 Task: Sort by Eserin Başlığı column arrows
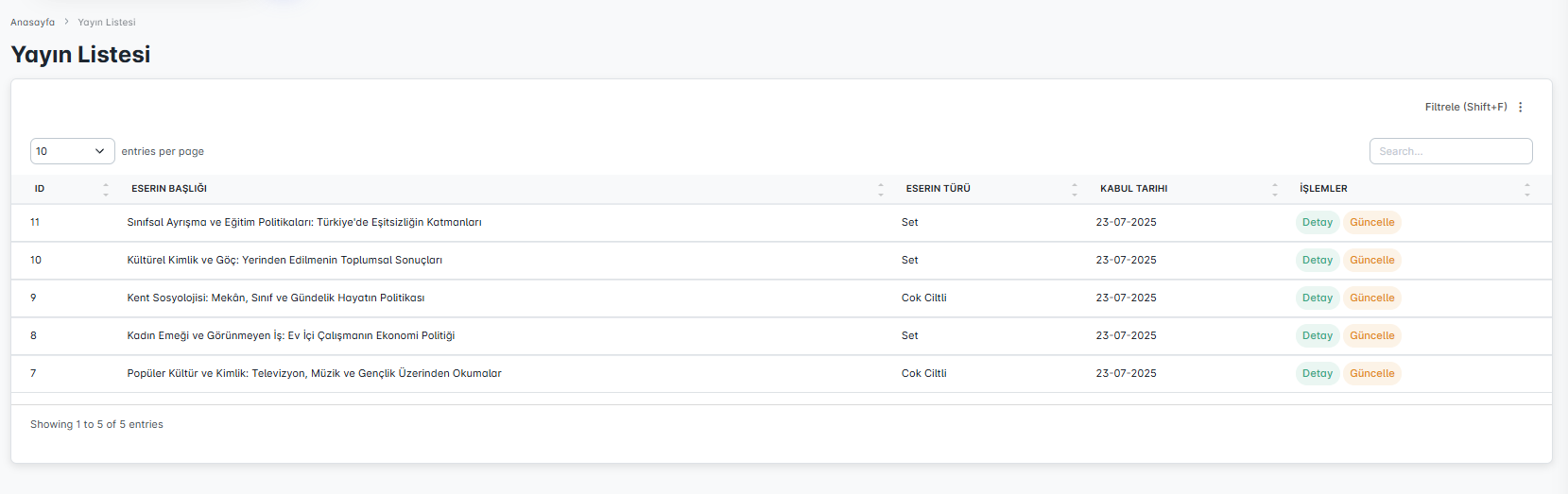pyautogui.click(x=880, y=189)
